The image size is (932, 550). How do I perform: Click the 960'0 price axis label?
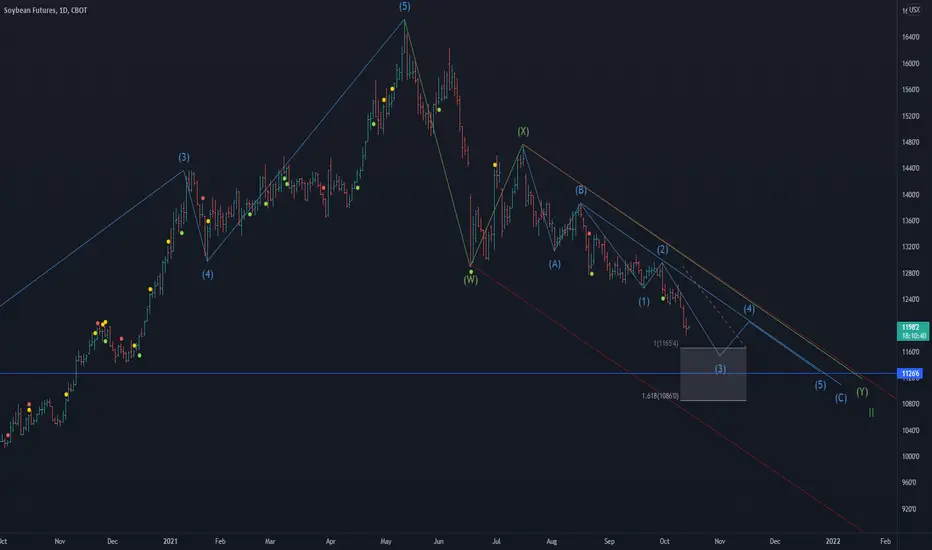(x=909, y=482)
